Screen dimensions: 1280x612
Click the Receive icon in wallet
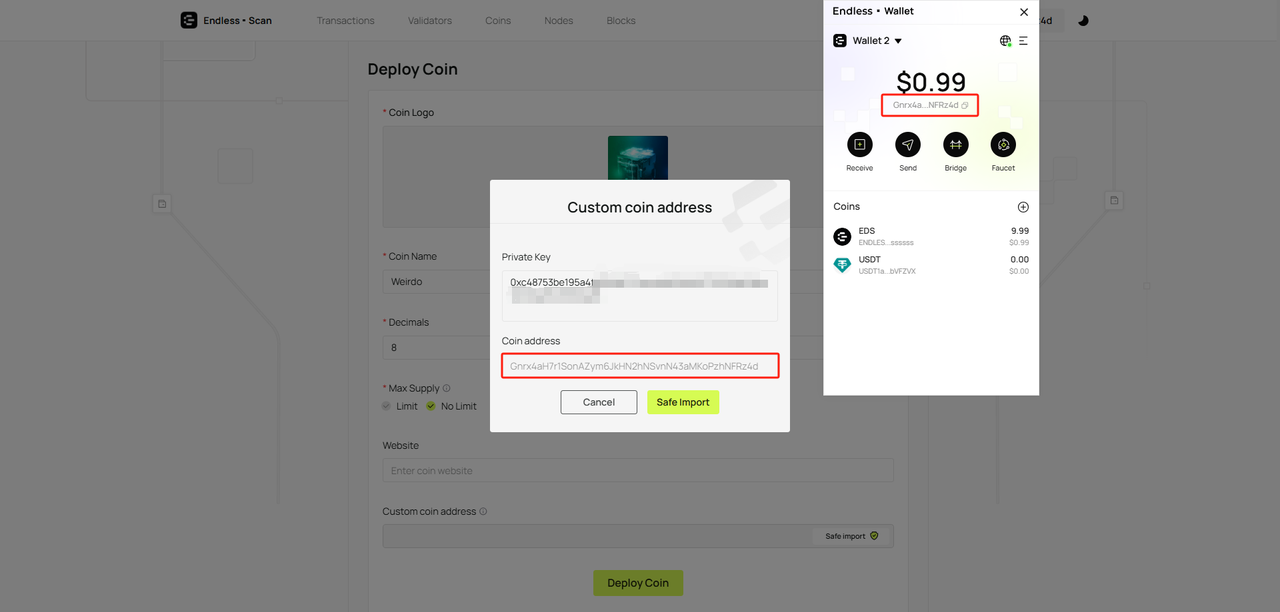click(x=859, y=145)
